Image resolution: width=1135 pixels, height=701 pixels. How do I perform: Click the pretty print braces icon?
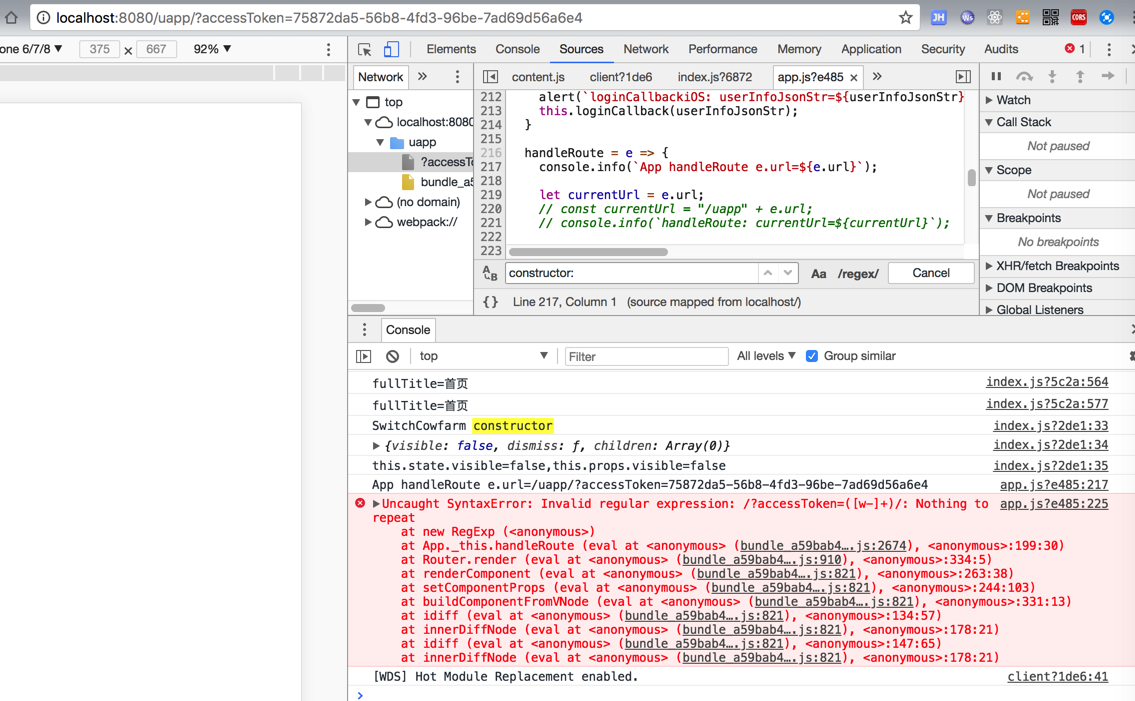tap(490, 302)
